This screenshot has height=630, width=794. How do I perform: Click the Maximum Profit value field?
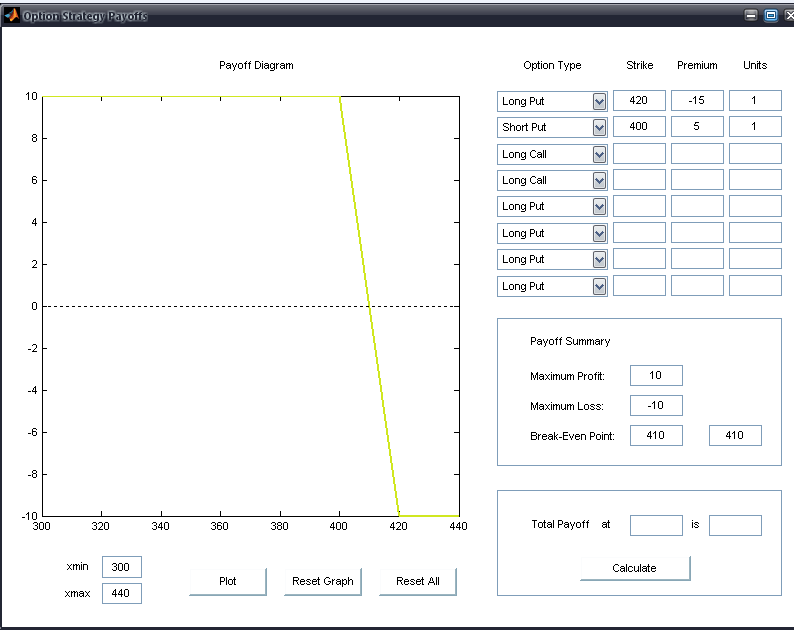656,375
